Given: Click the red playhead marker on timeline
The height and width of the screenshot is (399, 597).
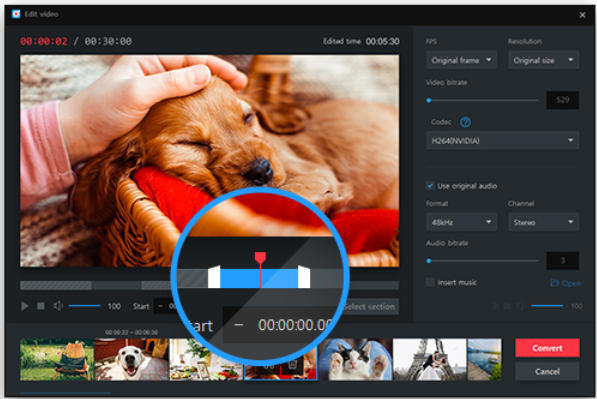Looking at the screenshot, I should (x=260, y=258).
